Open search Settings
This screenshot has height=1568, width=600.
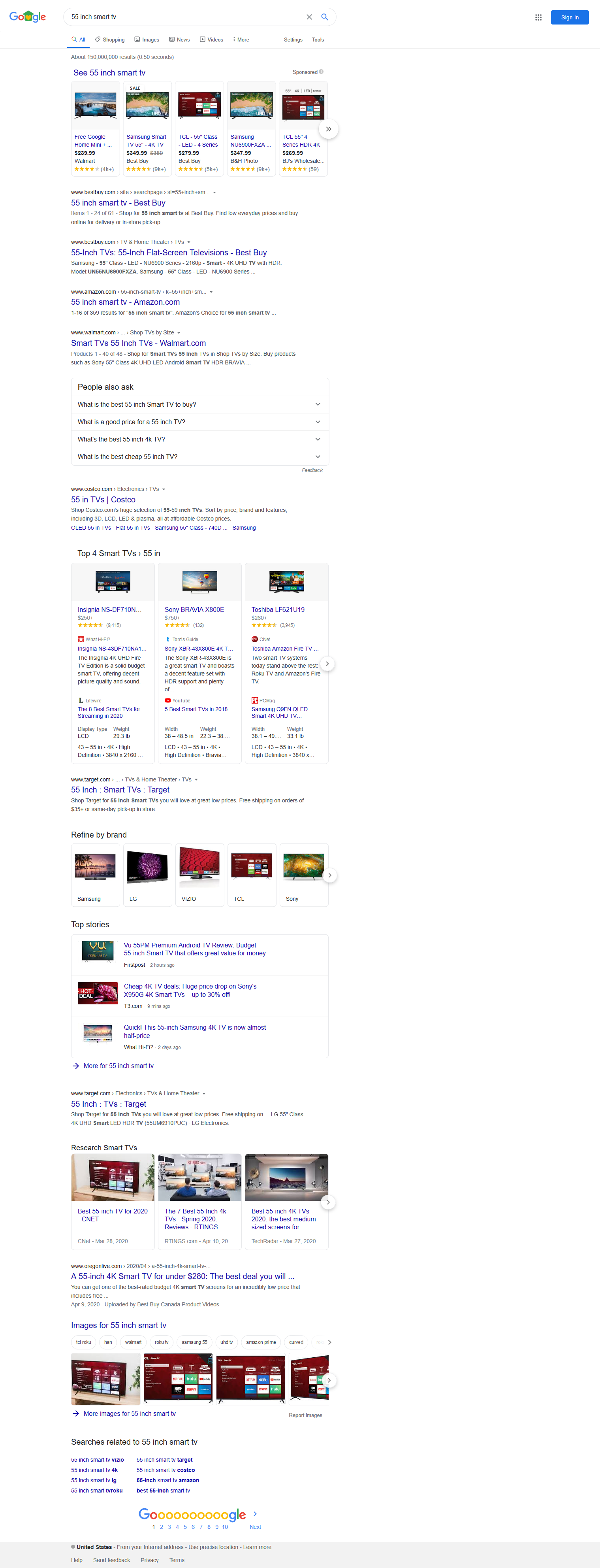click(293, 40)
